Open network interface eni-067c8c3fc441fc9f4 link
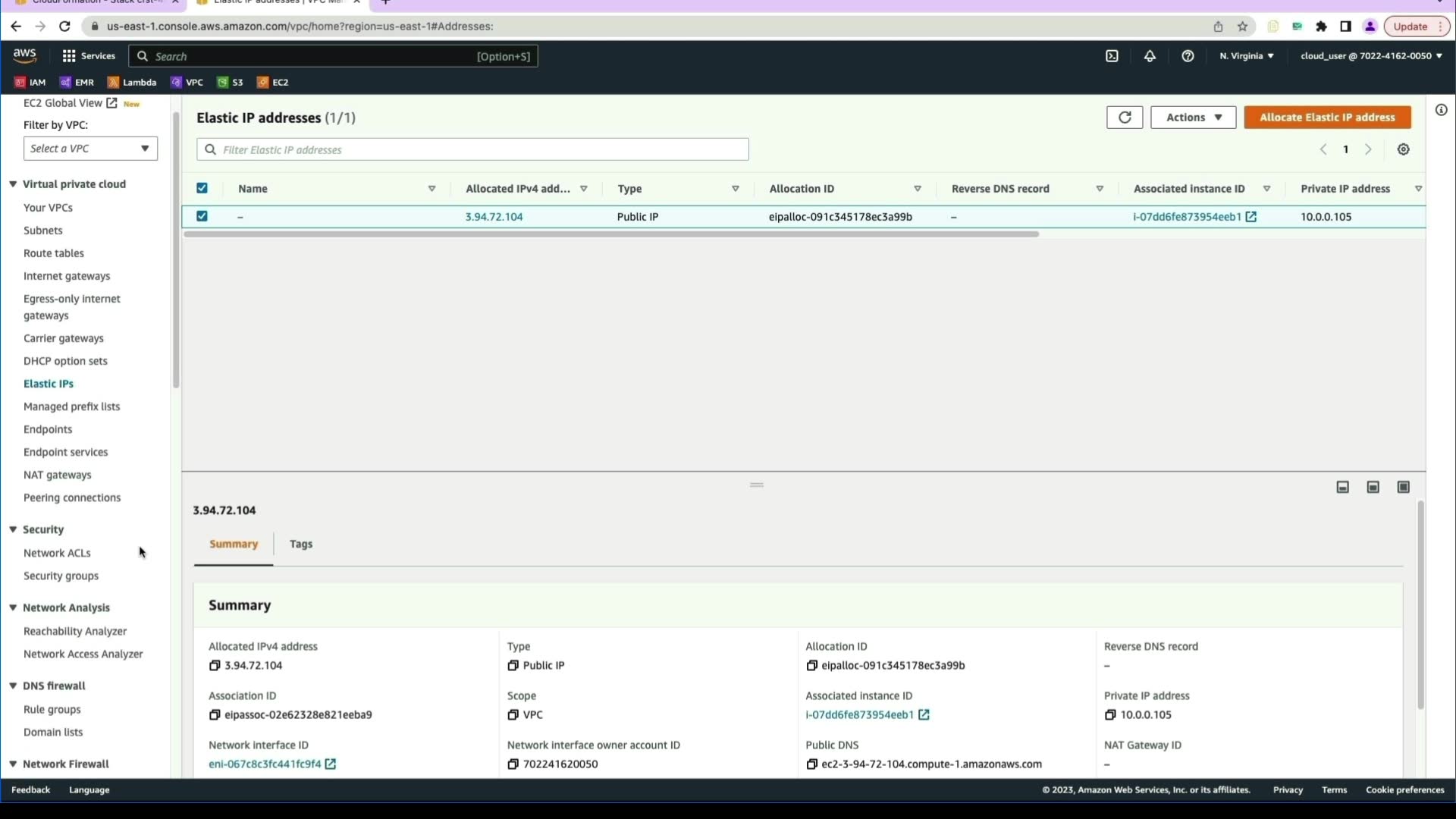Screen dimensions: 1456x819 265,764
